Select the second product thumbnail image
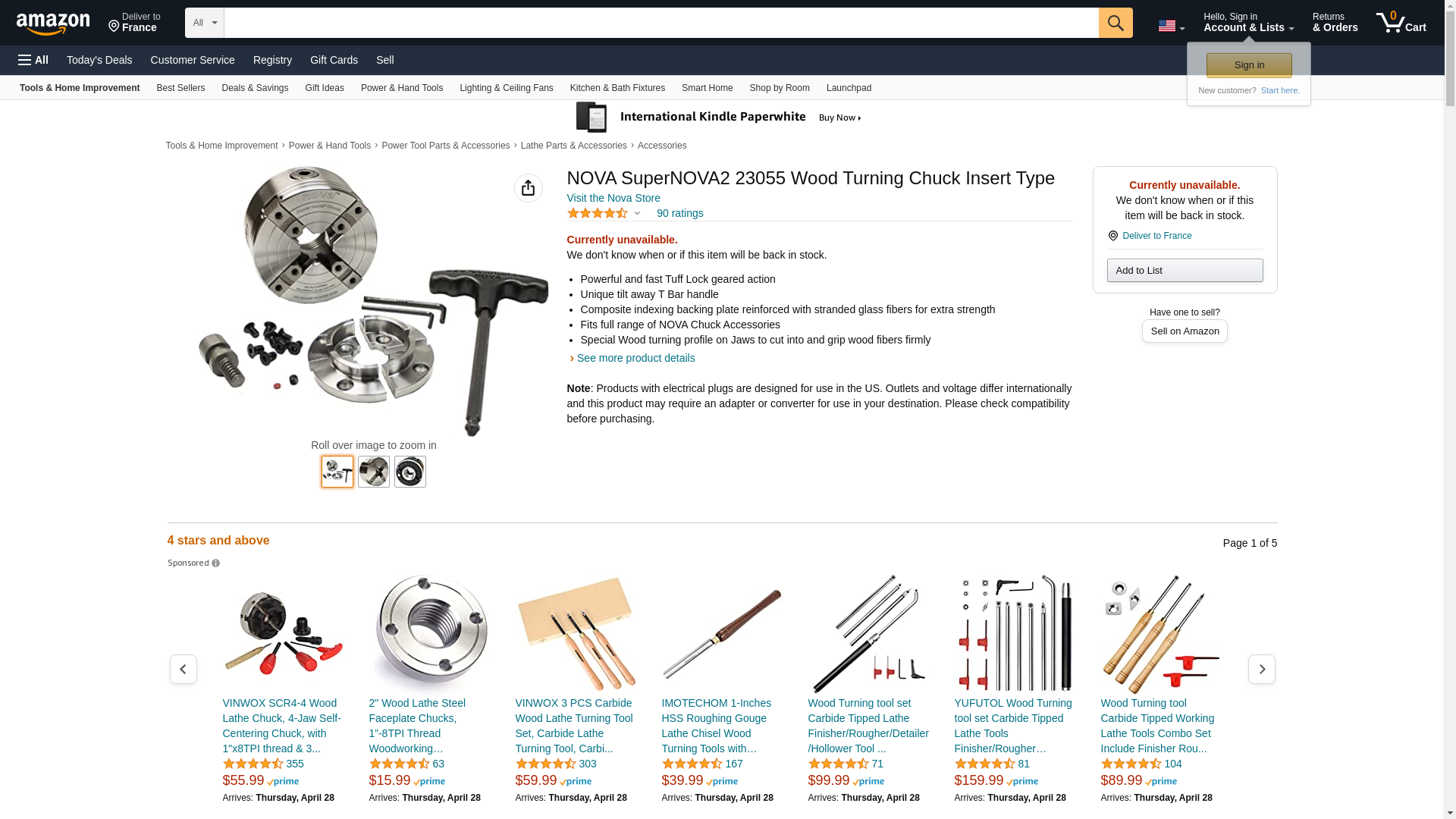The image size is (1456, 819). click(374, 472)
